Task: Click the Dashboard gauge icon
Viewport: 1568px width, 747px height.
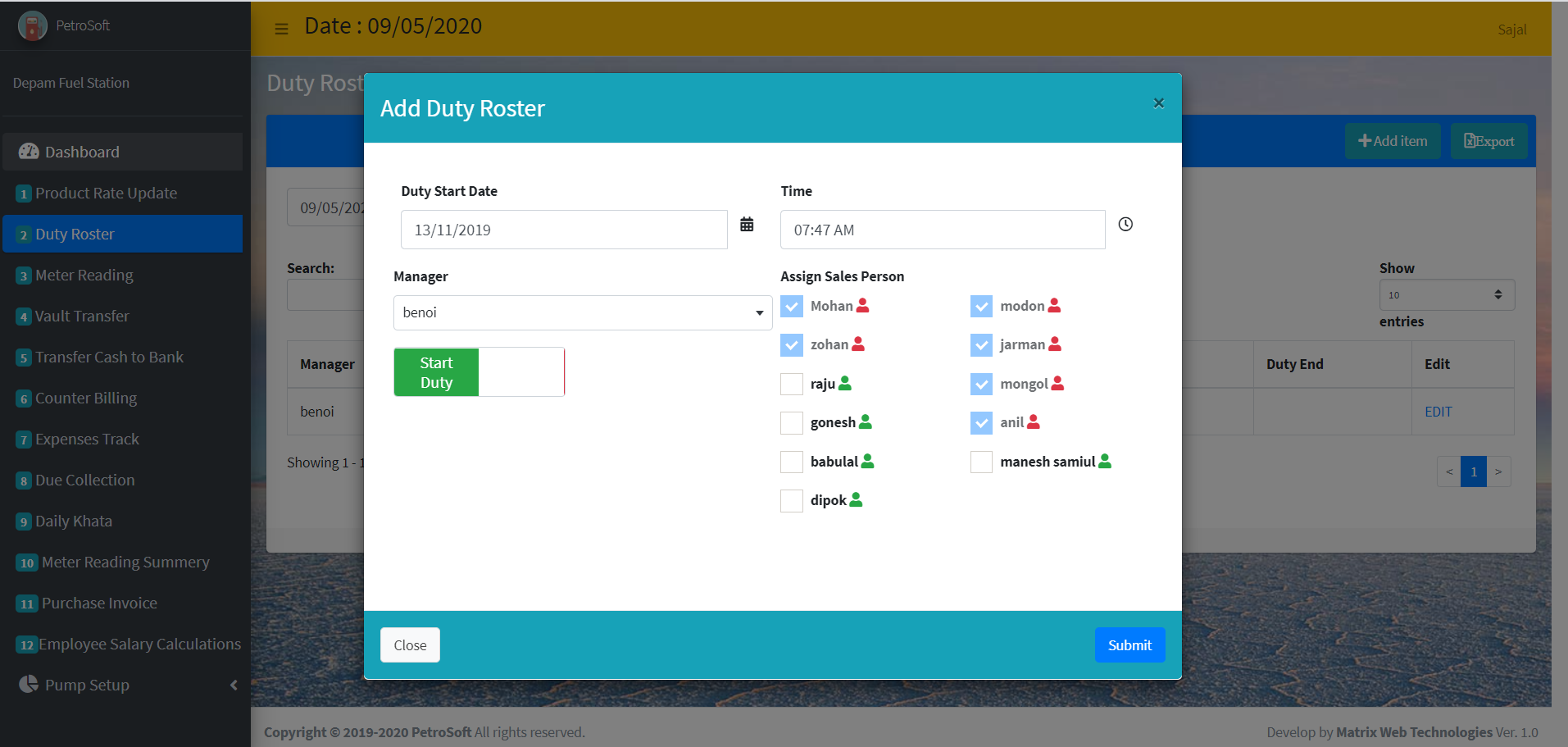Action: (x=29, y=152)
